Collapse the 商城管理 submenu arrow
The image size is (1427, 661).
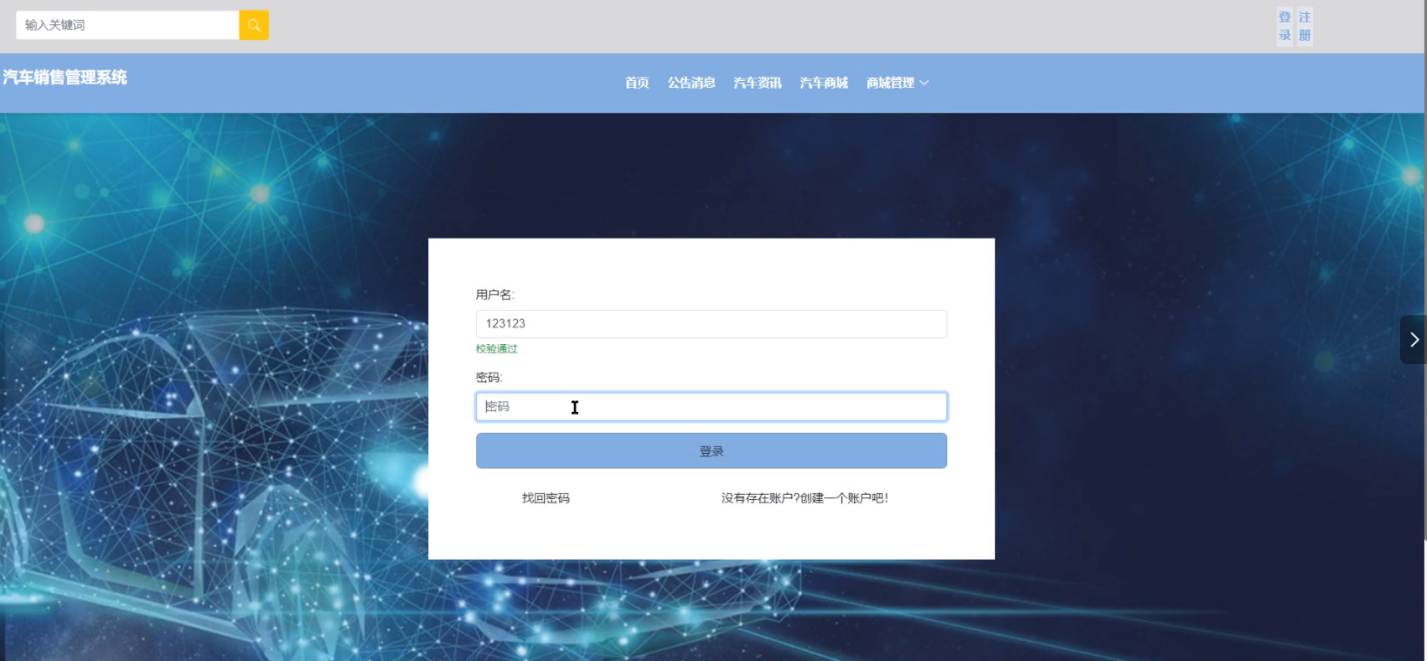click(x=922, y=83)
